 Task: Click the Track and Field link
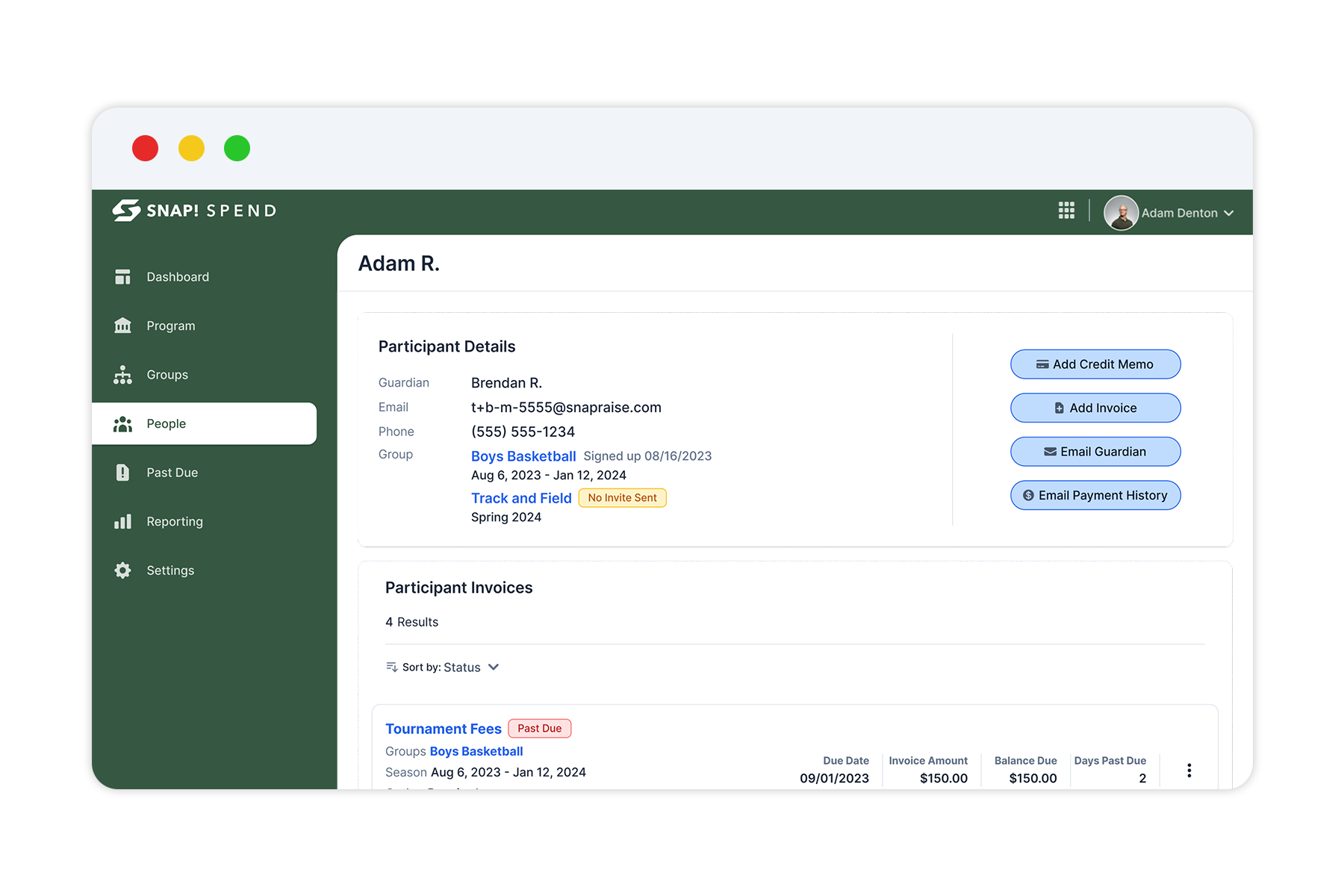[521, 498]
